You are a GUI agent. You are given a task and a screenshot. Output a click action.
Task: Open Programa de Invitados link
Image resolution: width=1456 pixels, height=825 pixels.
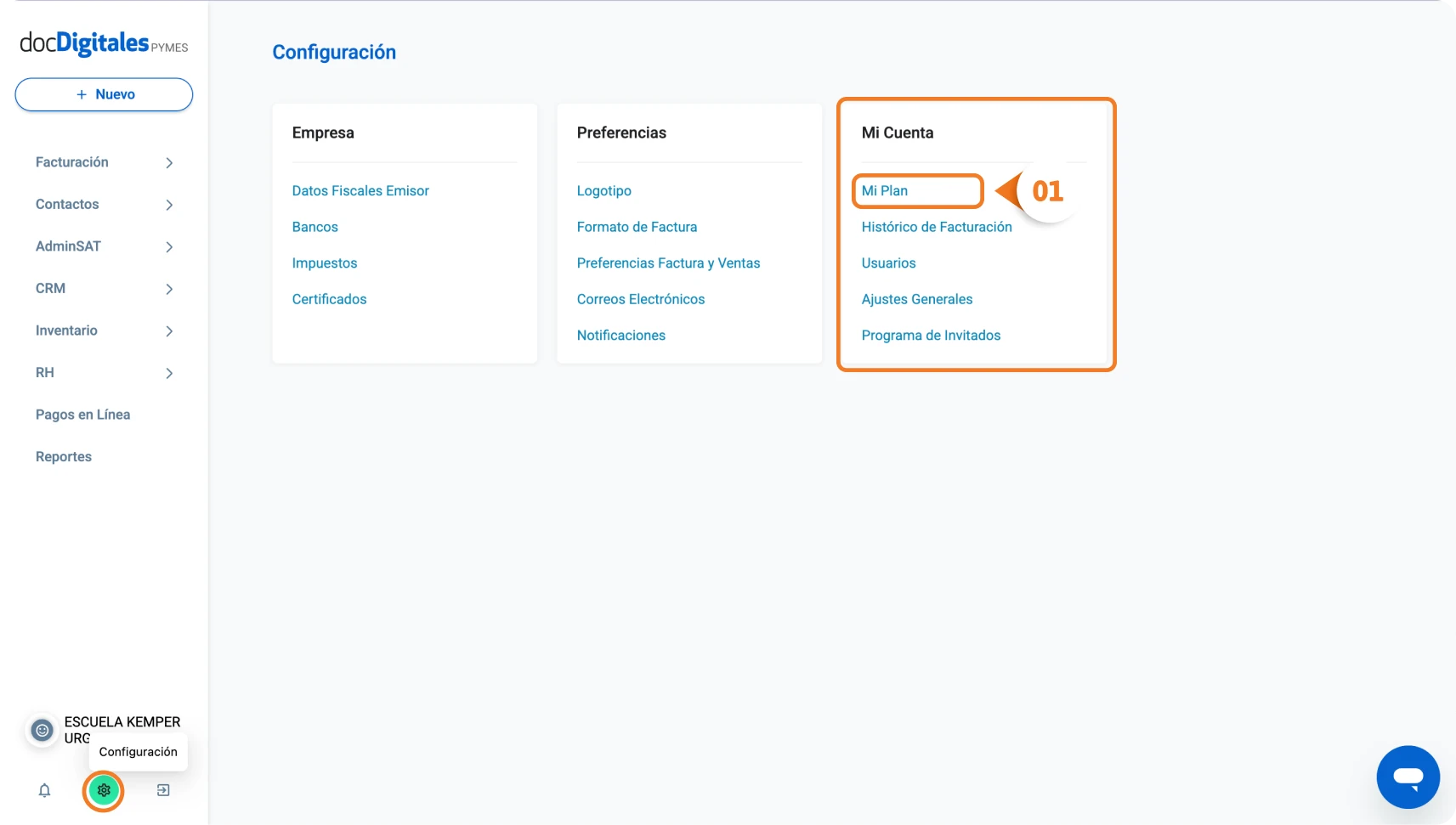931,336
